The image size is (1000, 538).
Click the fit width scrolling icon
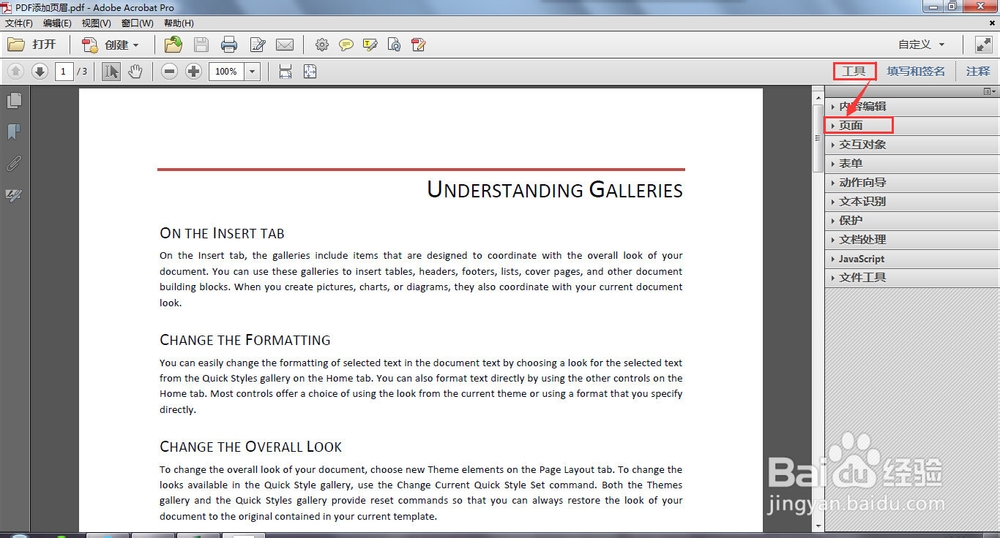pos(285,71)
